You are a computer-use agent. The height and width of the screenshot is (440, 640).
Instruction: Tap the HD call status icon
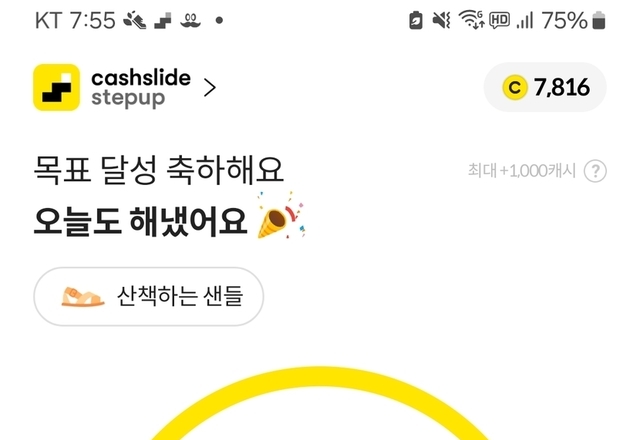(499, 20)
